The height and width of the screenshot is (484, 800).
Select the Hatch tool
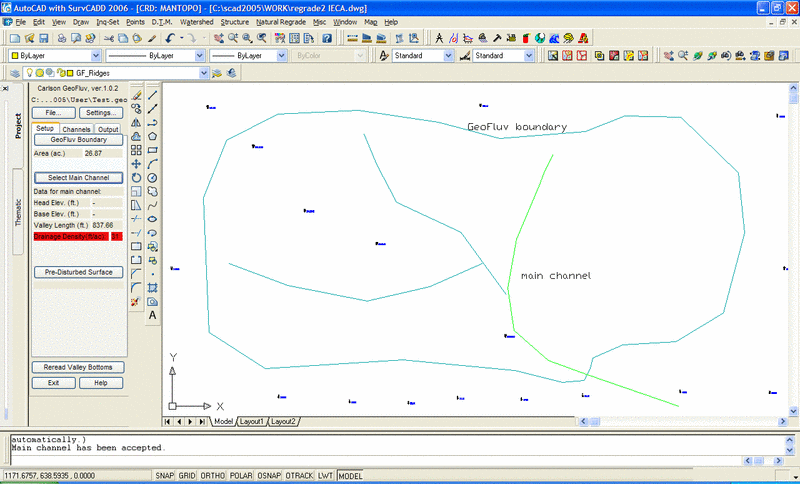pyautogui.click(x=153, y=288)
